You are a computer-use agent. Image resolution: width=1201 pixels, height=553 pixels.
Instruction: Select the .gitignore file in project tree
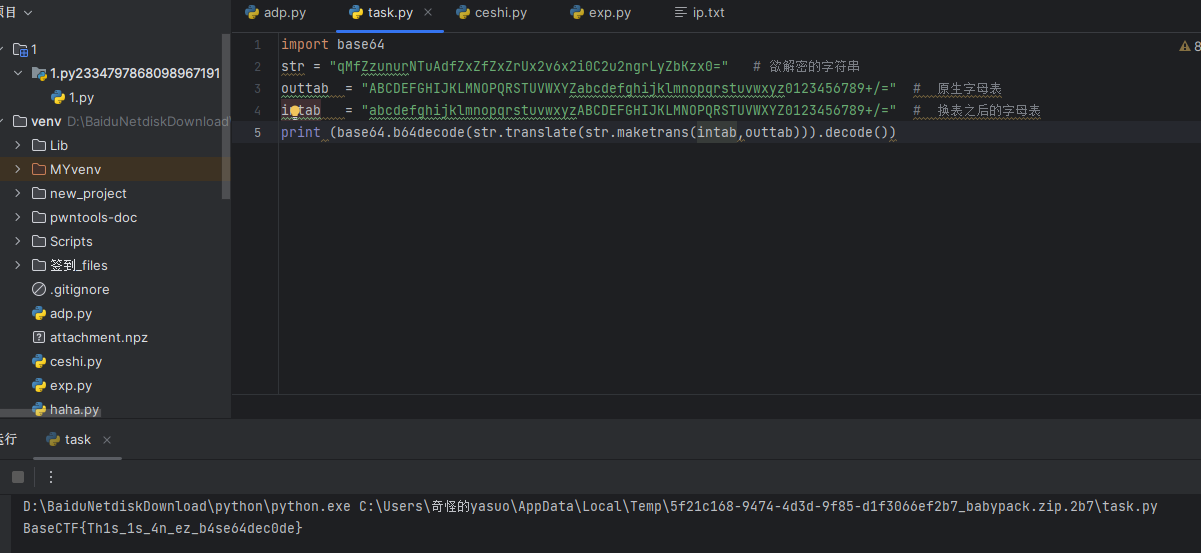[79, 289]
